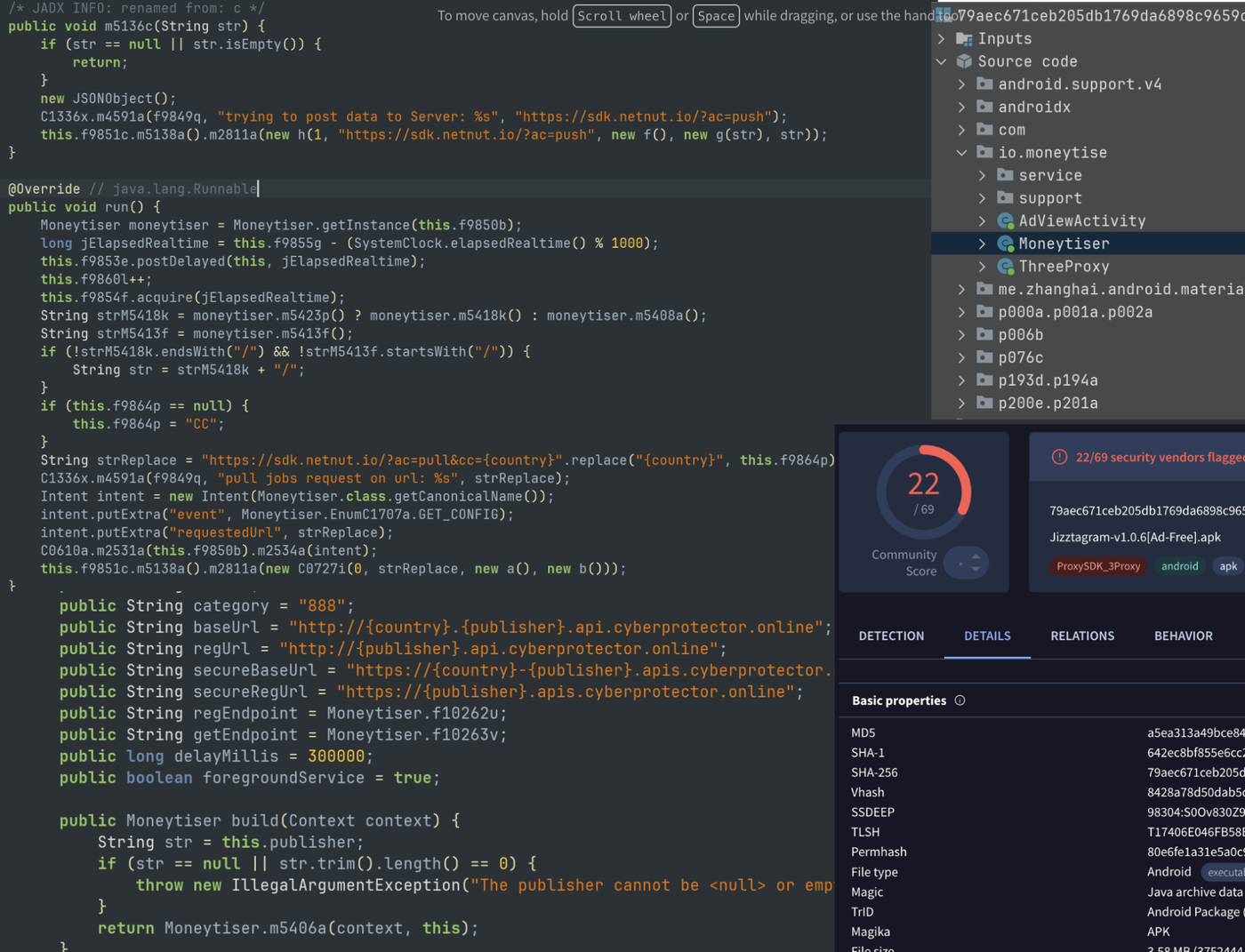
Task: Click the '@Override' annotation in the code
Action: [x=44, y=188]
